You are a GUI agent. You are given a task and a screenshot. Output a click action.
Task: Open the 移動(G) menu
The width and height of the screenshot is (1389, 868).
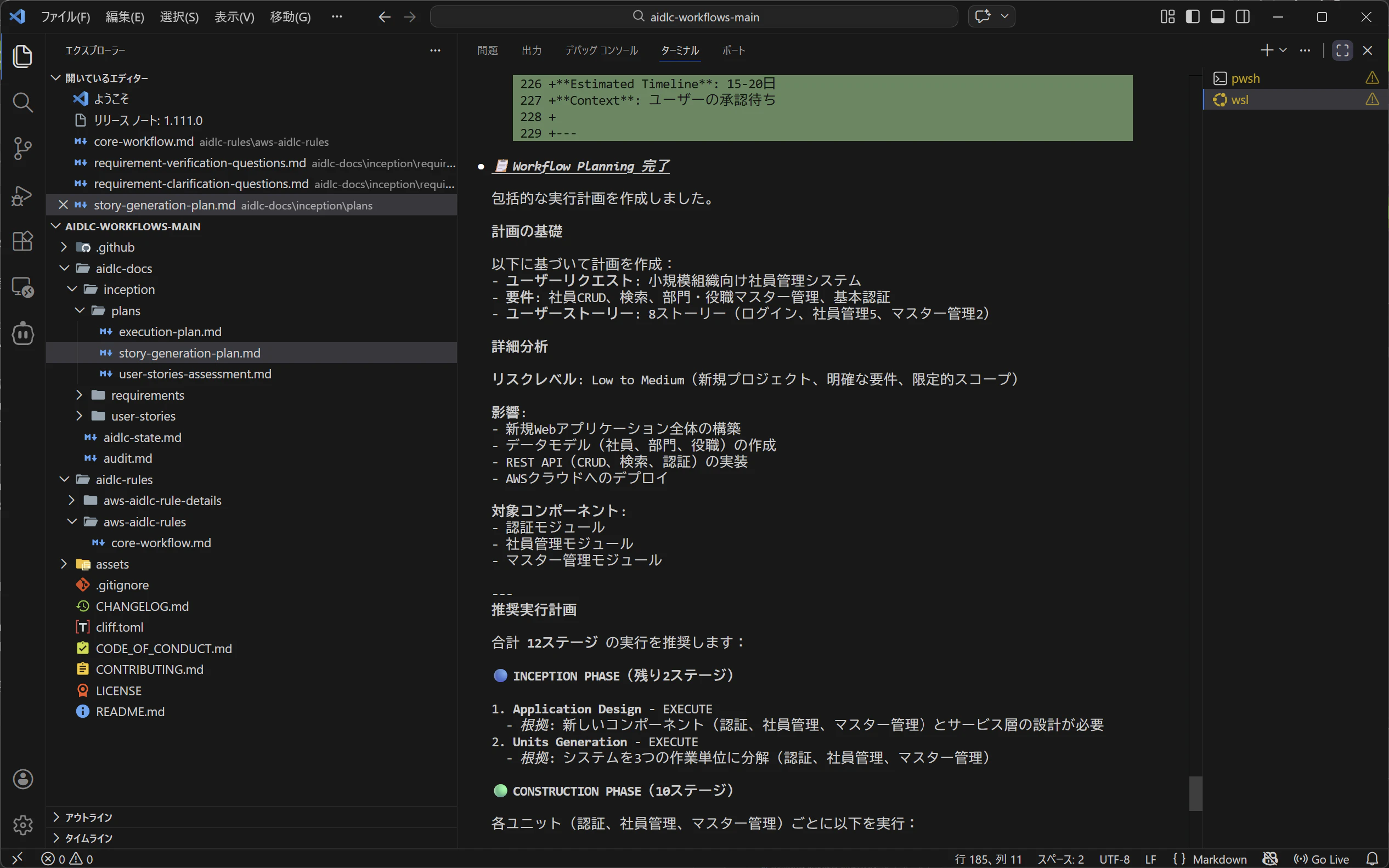click(291, 16)
